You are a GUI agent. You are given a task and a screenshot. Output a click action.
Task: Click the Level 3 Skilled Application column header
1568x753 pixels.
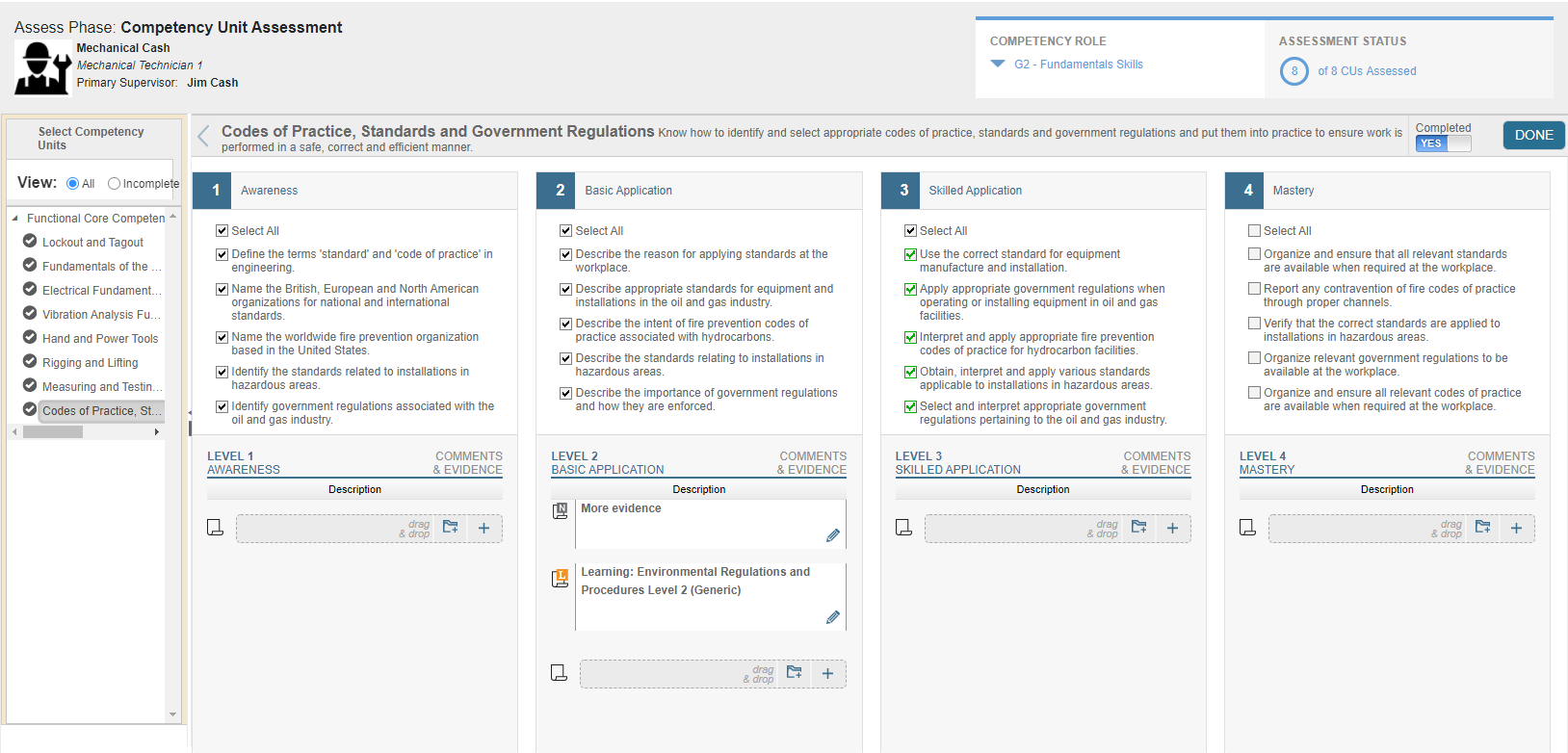point(1043,191)
